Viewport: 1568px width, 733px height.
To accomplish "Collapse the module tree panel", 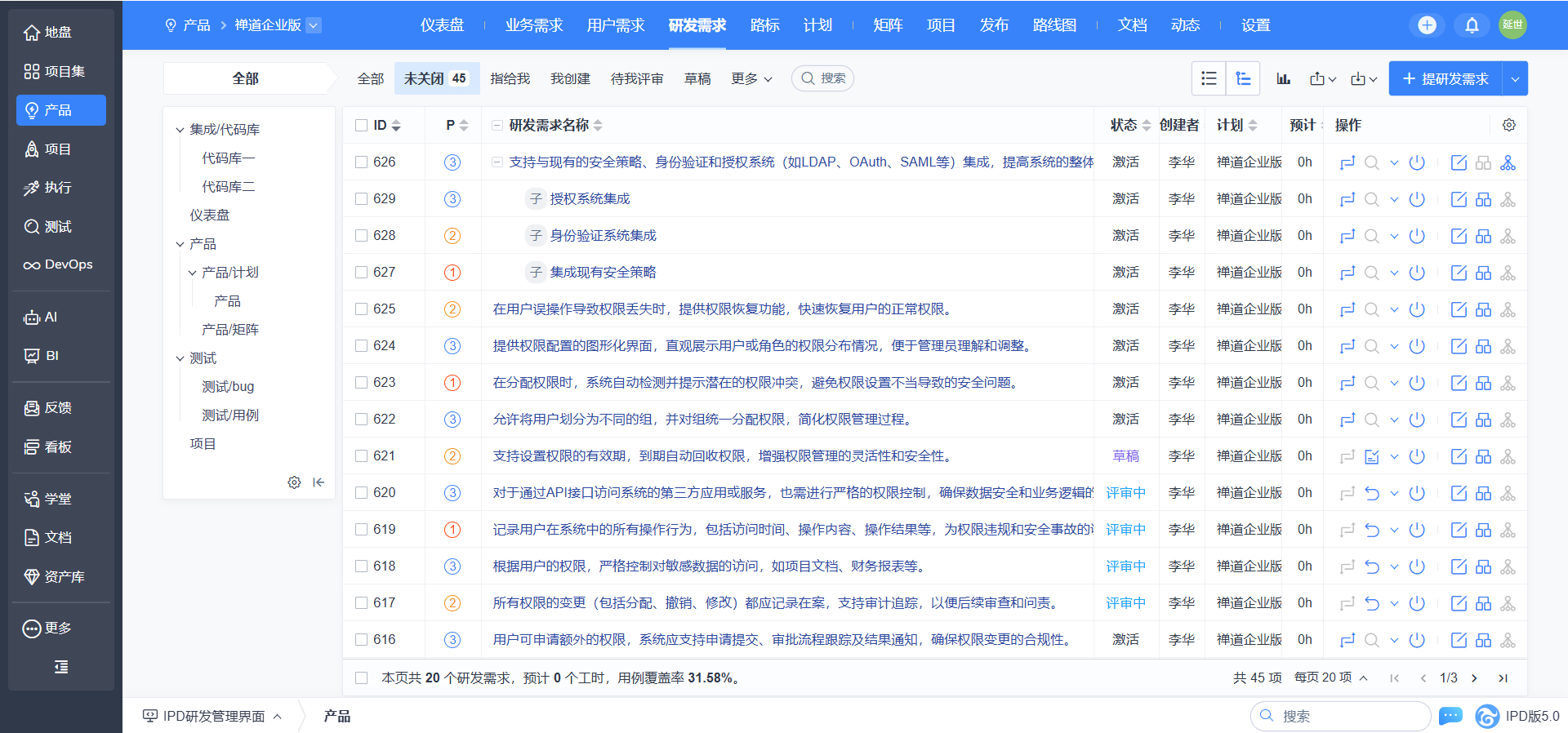I will pos(318,482).
